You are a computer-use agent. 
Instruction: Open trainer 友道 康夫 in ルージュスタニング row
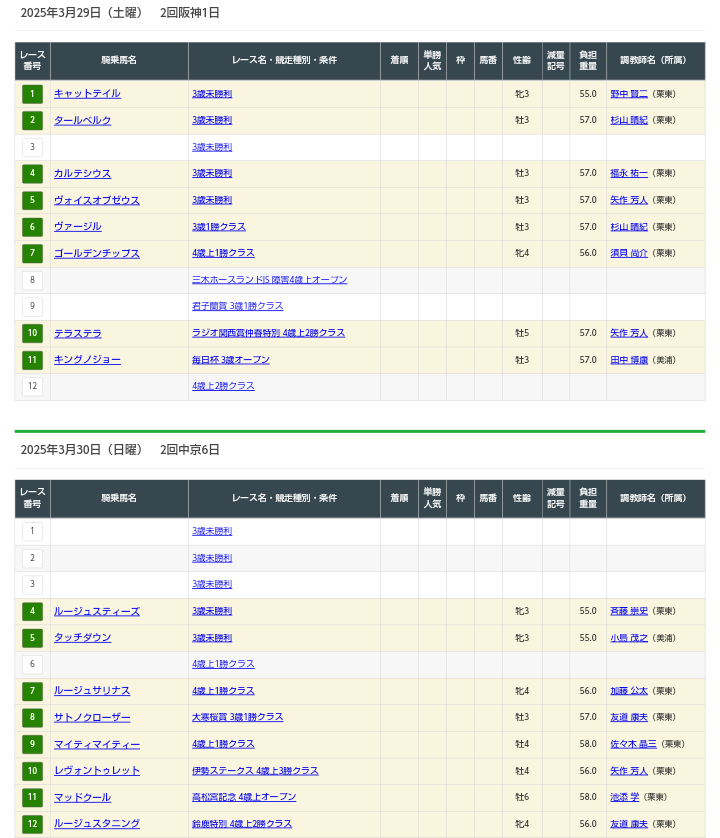pos(629,824)
